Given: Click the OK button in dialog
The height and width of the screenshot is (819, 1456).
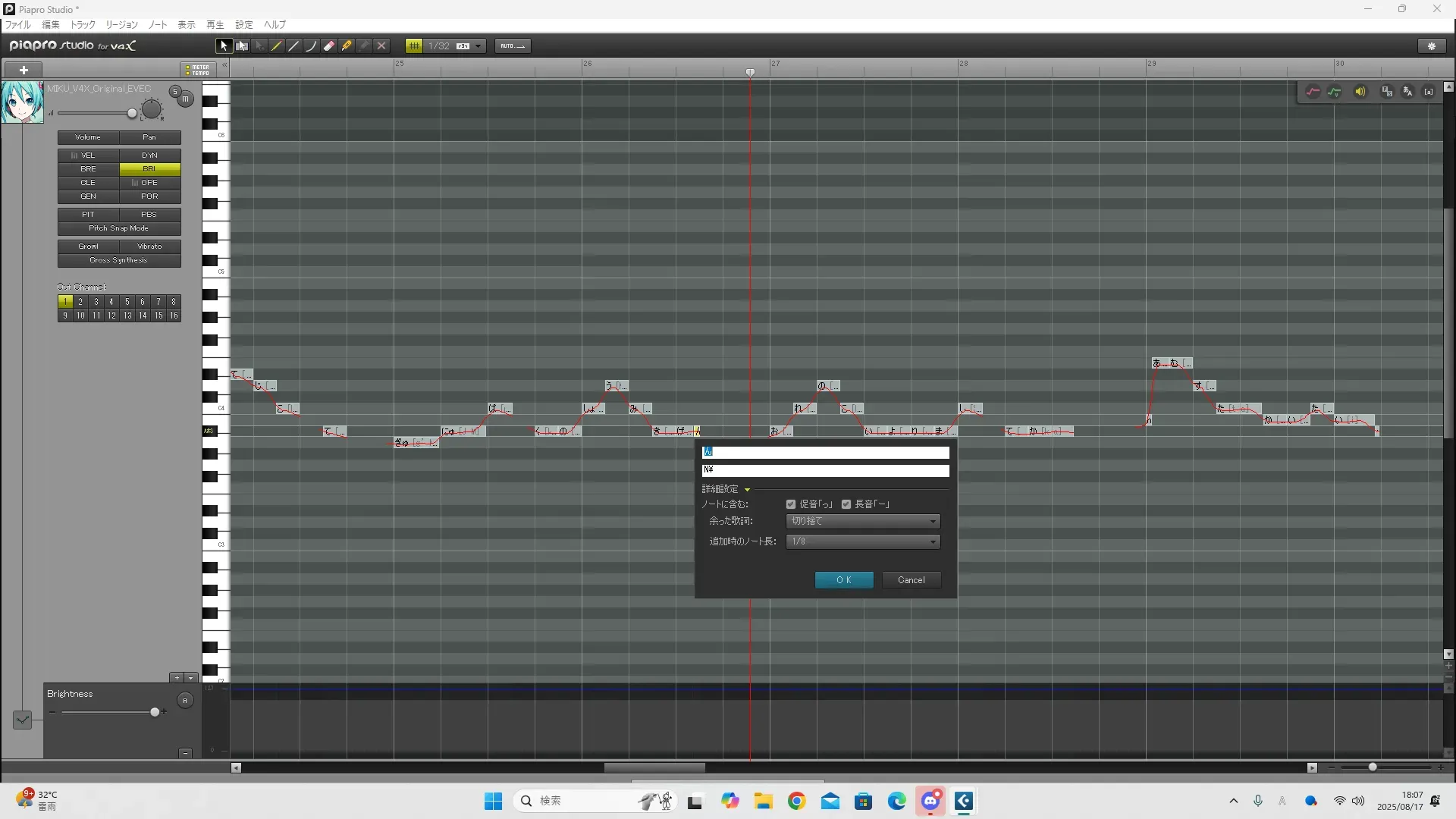Looking at the screenshot, I should [x=844, y=580].
